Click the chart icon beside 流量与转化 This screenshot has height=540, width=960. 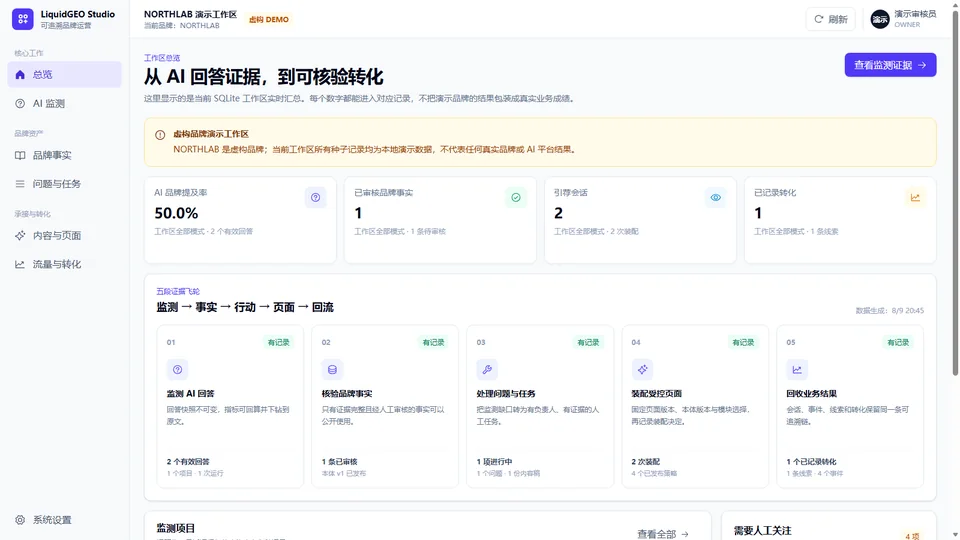(20, 264)
